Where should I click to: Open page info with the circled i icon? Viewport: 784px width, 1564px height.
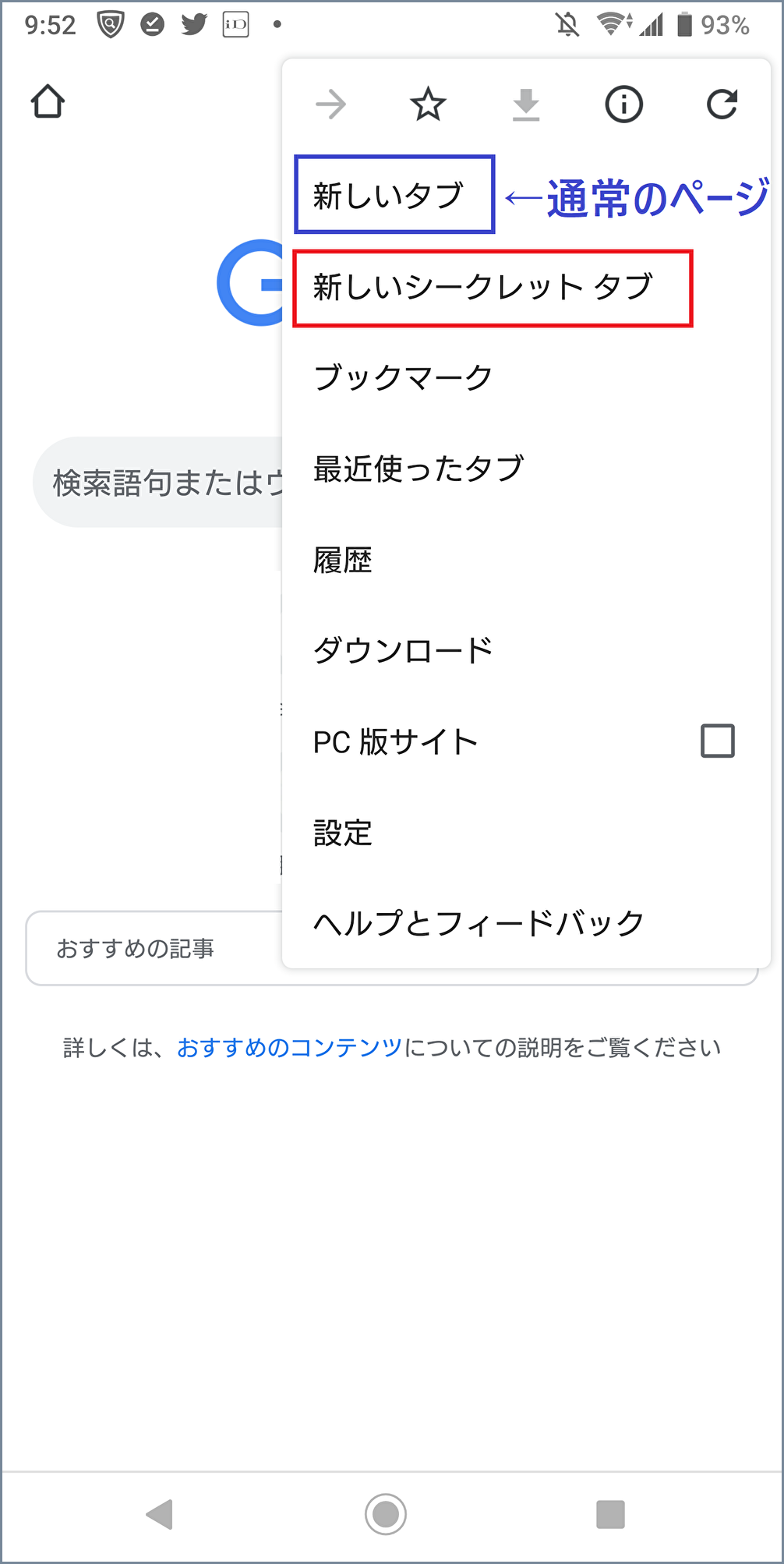pos(624,104)
